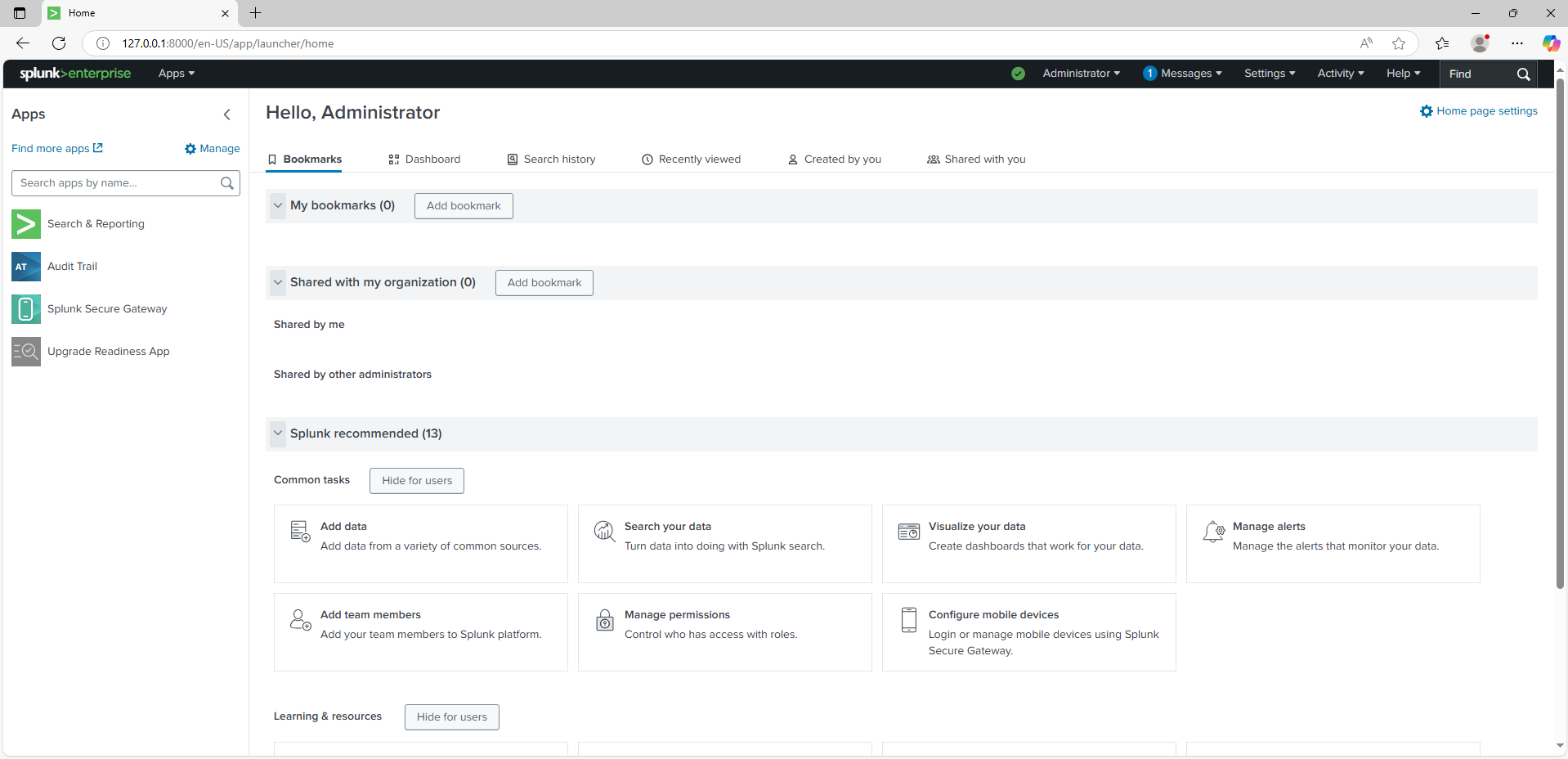Collapse Shared with my organization section
The width and height of the screenshot is (1568, 759).
(x=278, y=282)
